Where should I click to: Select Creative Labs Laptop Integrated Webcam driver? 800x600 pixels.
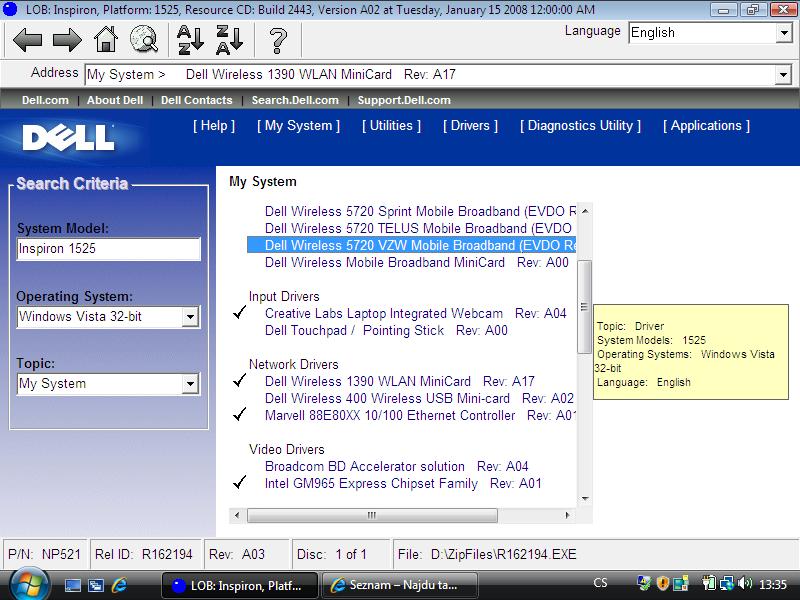pyautogui.click(x=415, y=313)
